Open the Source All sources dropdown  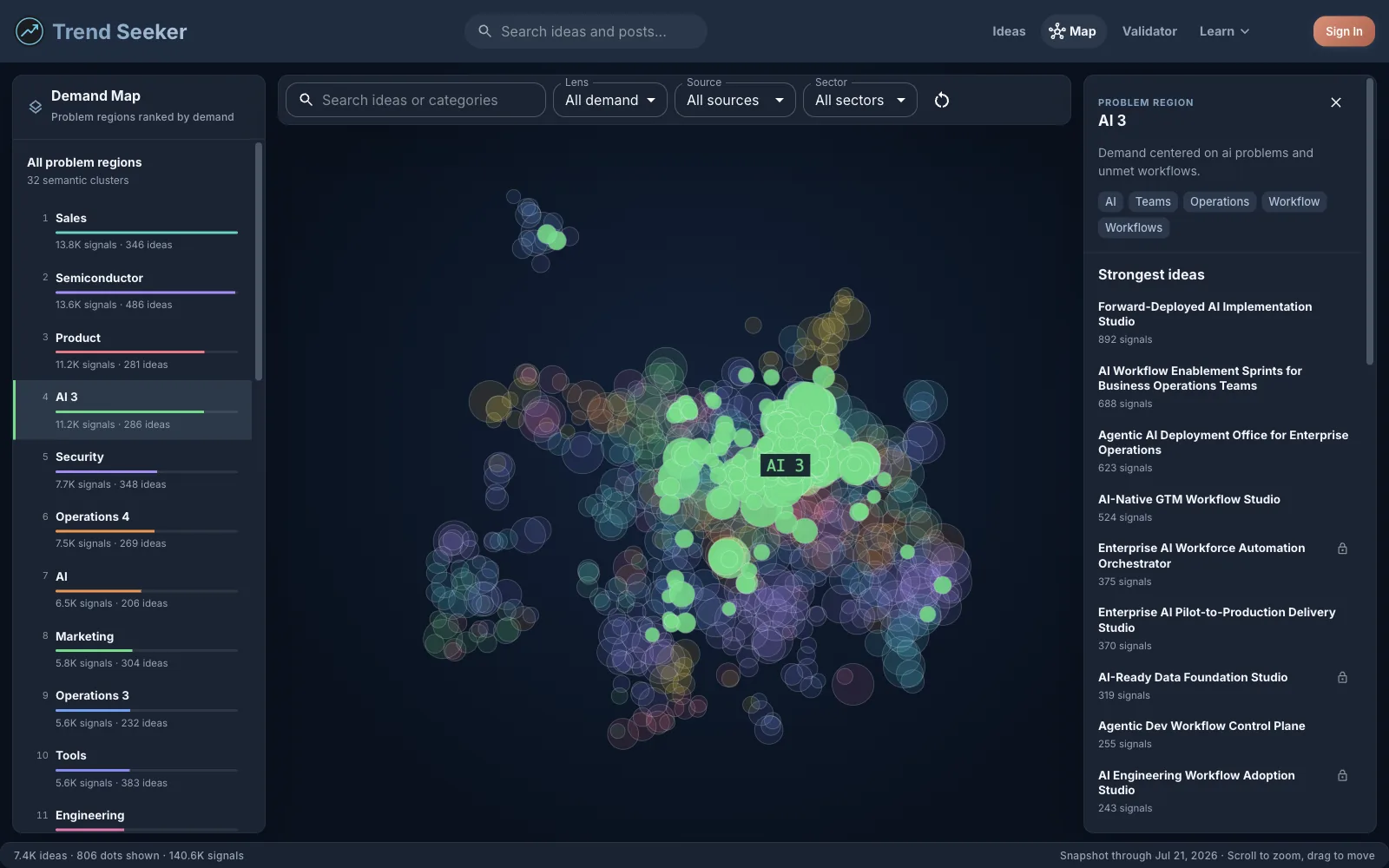click(x=735, y=100)
